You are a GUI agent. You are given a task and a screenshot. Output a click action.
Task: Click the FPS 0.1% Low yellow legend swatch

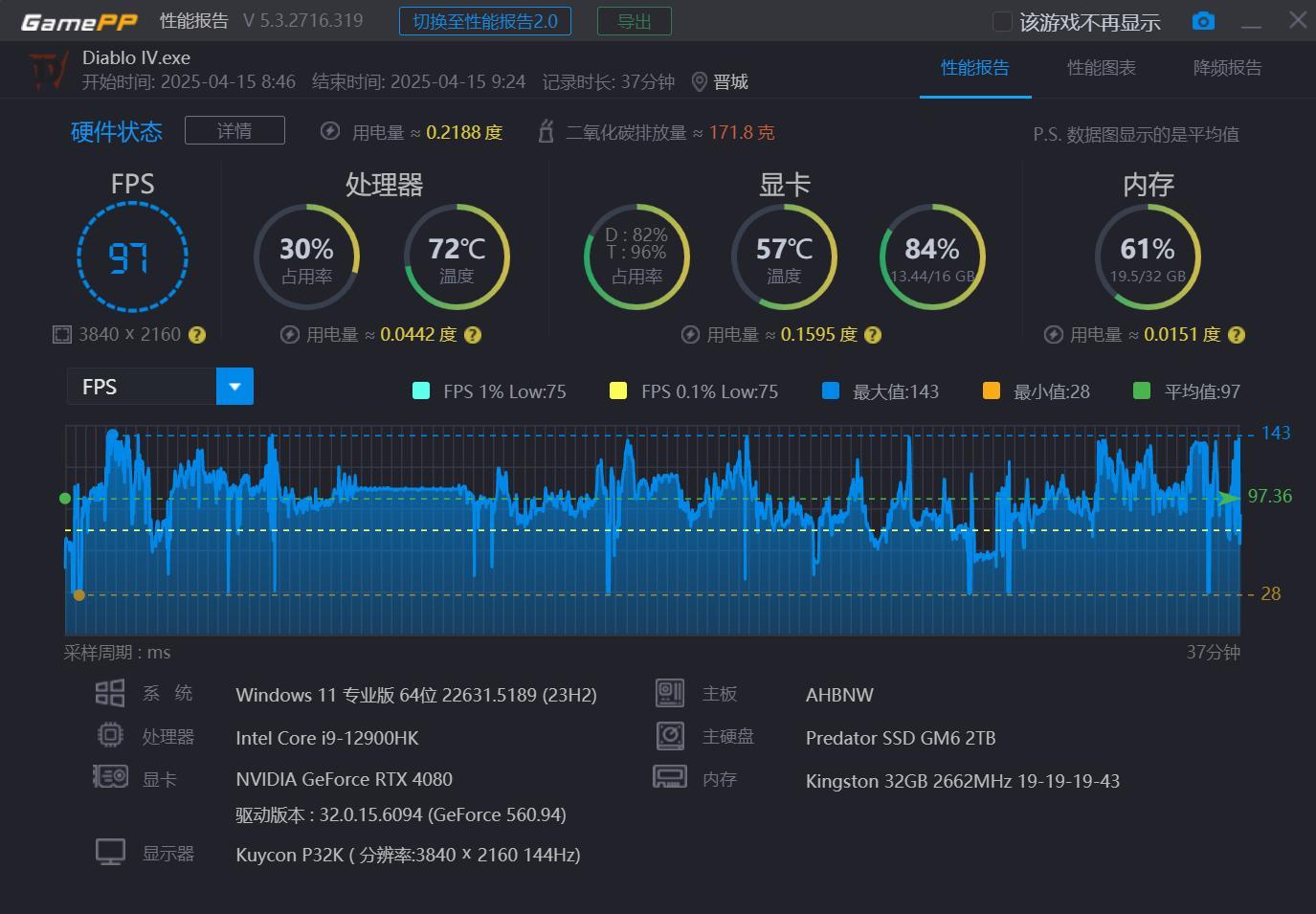click(x=618, y=390)
